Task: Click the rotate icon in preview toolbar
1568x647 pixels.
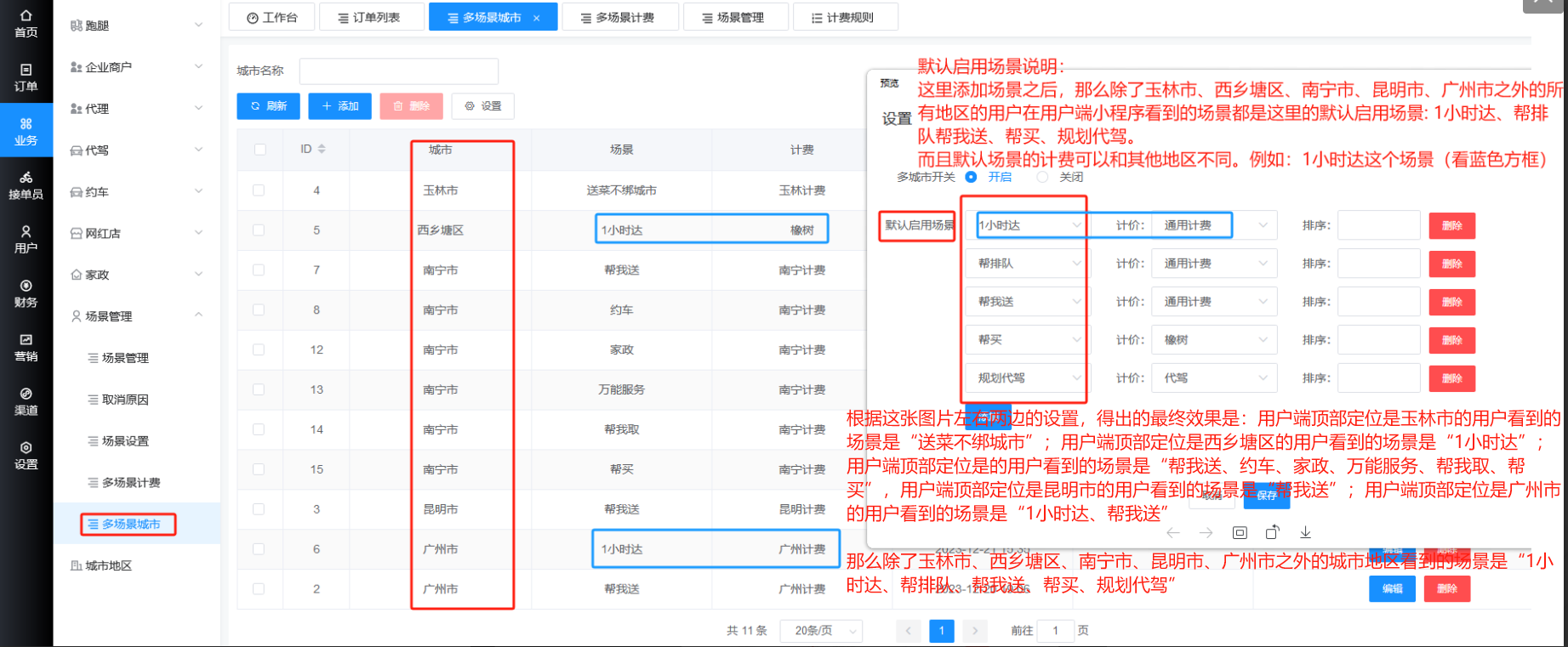Action: 1272,533
